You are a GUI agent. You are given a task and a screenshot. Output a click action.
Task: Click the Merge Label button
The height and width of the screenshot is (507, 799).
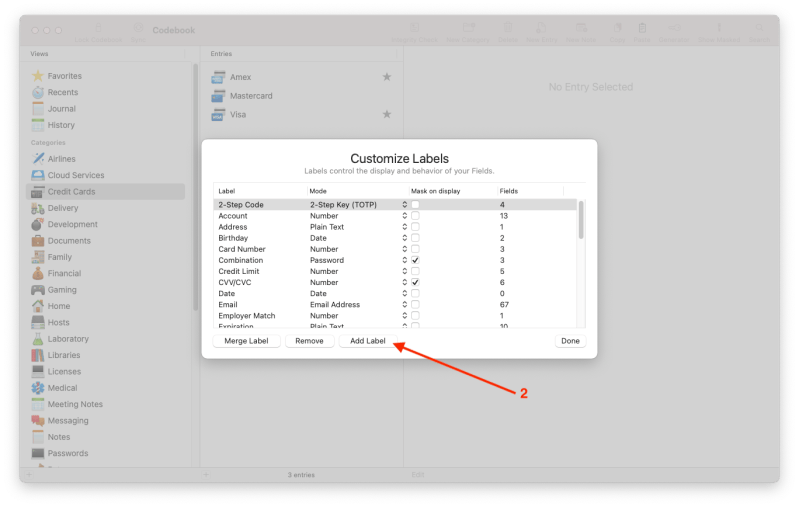[246, 341]
